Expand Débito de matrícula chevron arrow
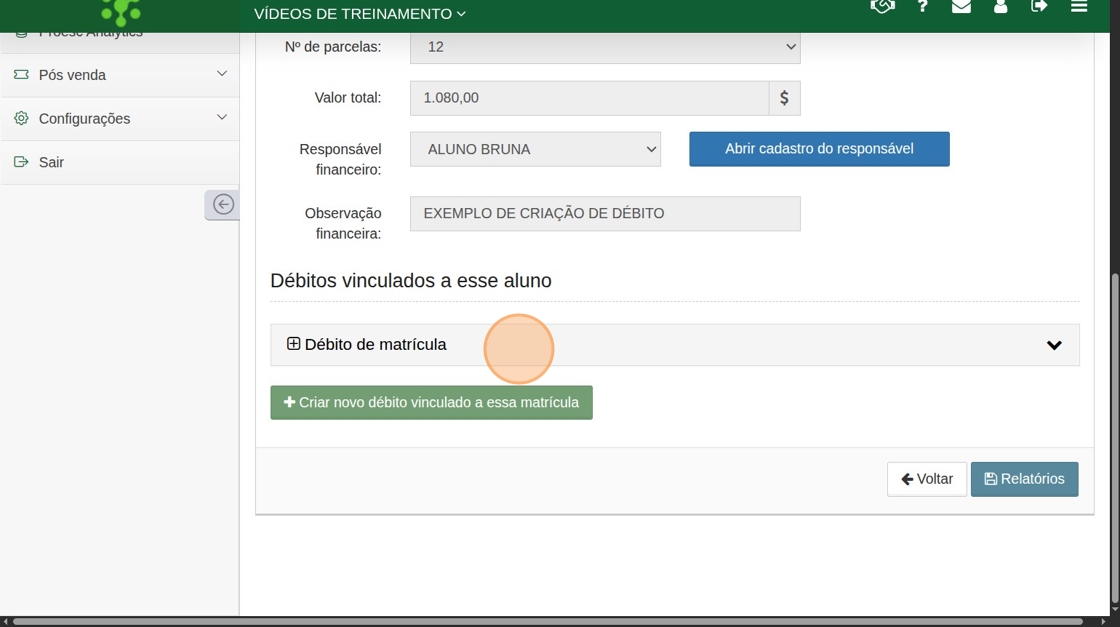This screenshot has height=627, width=1120. pyautogui.click(x=1054, y=345)
